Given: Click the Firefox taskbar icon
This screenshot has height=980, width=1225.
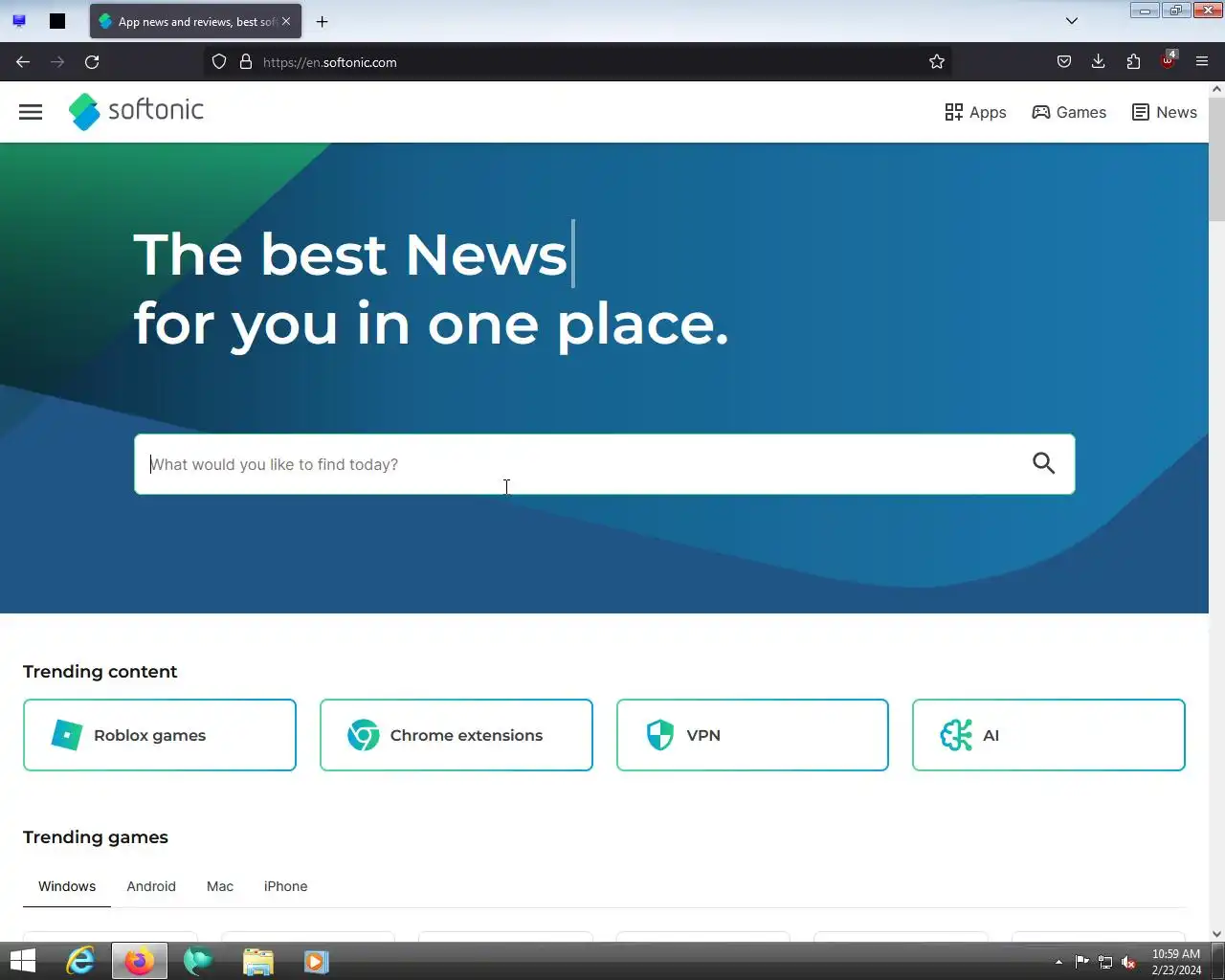Looking at the screenshot, I should click(x=140, y=961).
